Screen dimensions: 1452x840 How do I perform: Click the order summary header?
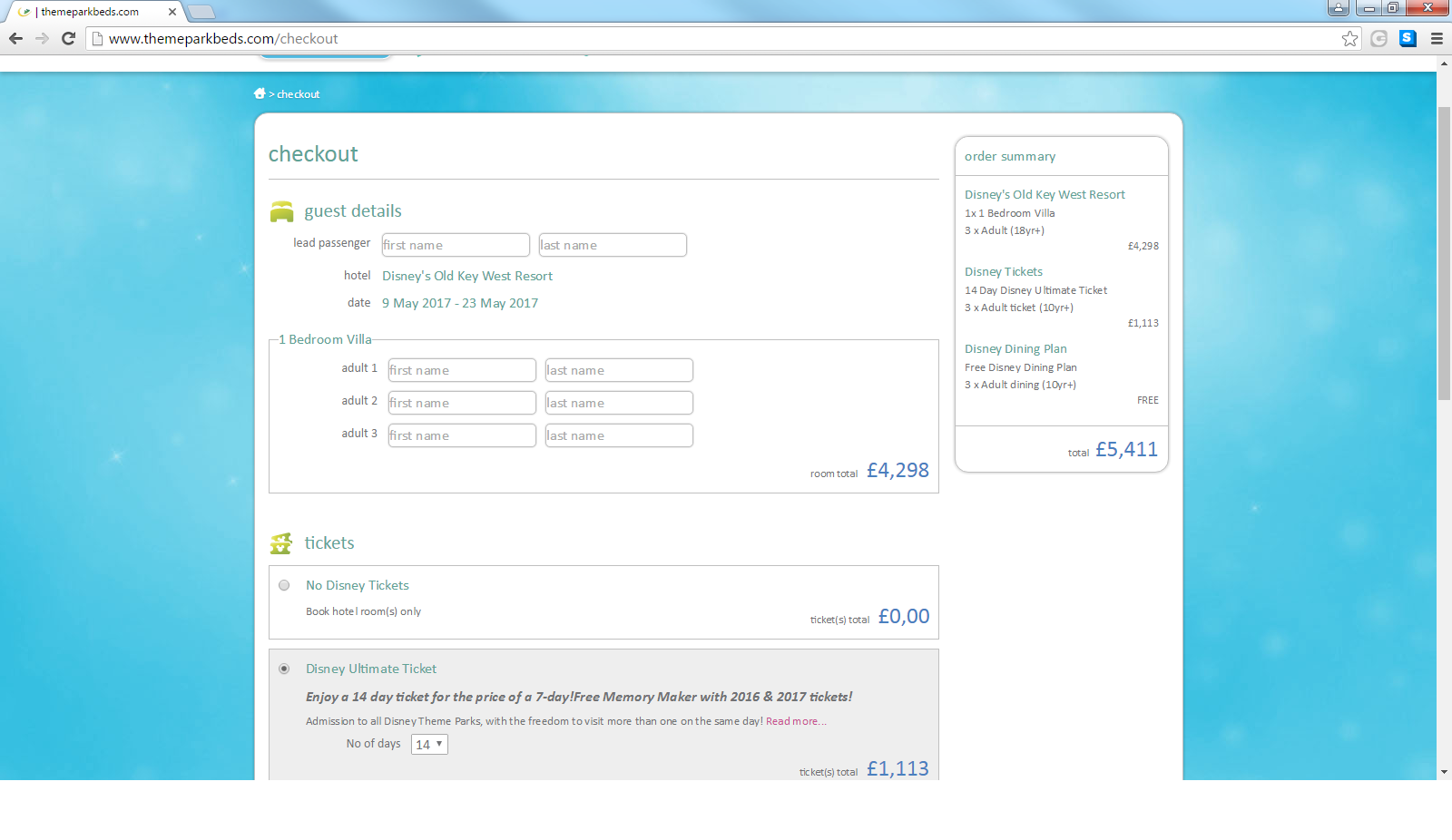[1010, 156]
